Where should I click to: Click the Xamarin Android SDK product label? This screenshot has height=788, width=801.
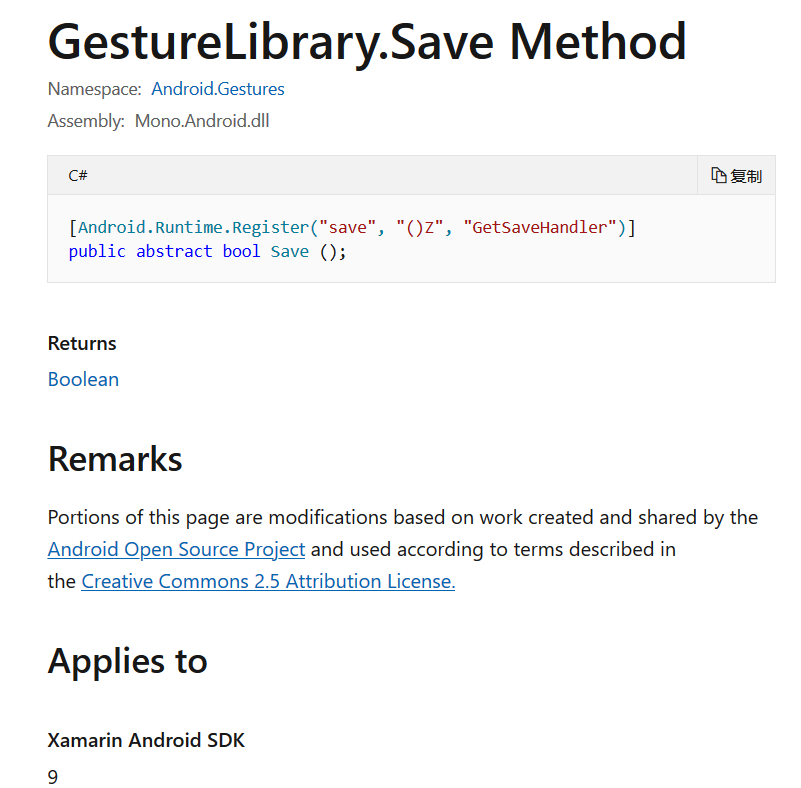click(x=146, y=740)
